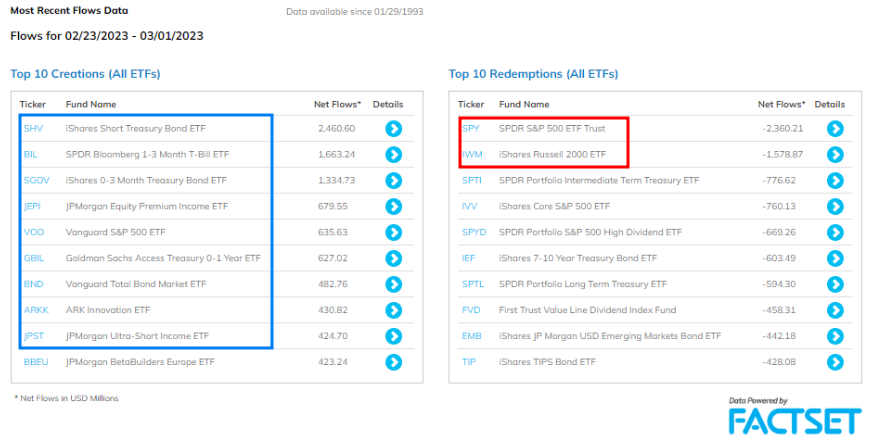
Task: Select fund name ARK Innovation ETF
Action: pos(108,310)
